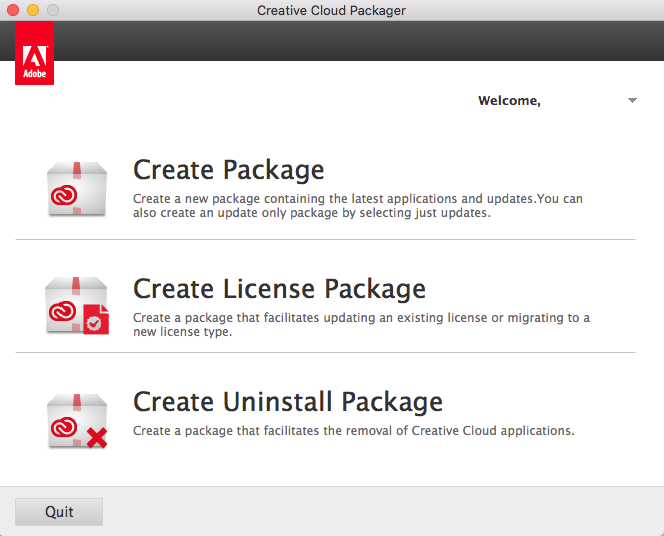This screenshot has width=664, height=536.
Task: Minimize the window with the yellow button
Action: point(33,10)
